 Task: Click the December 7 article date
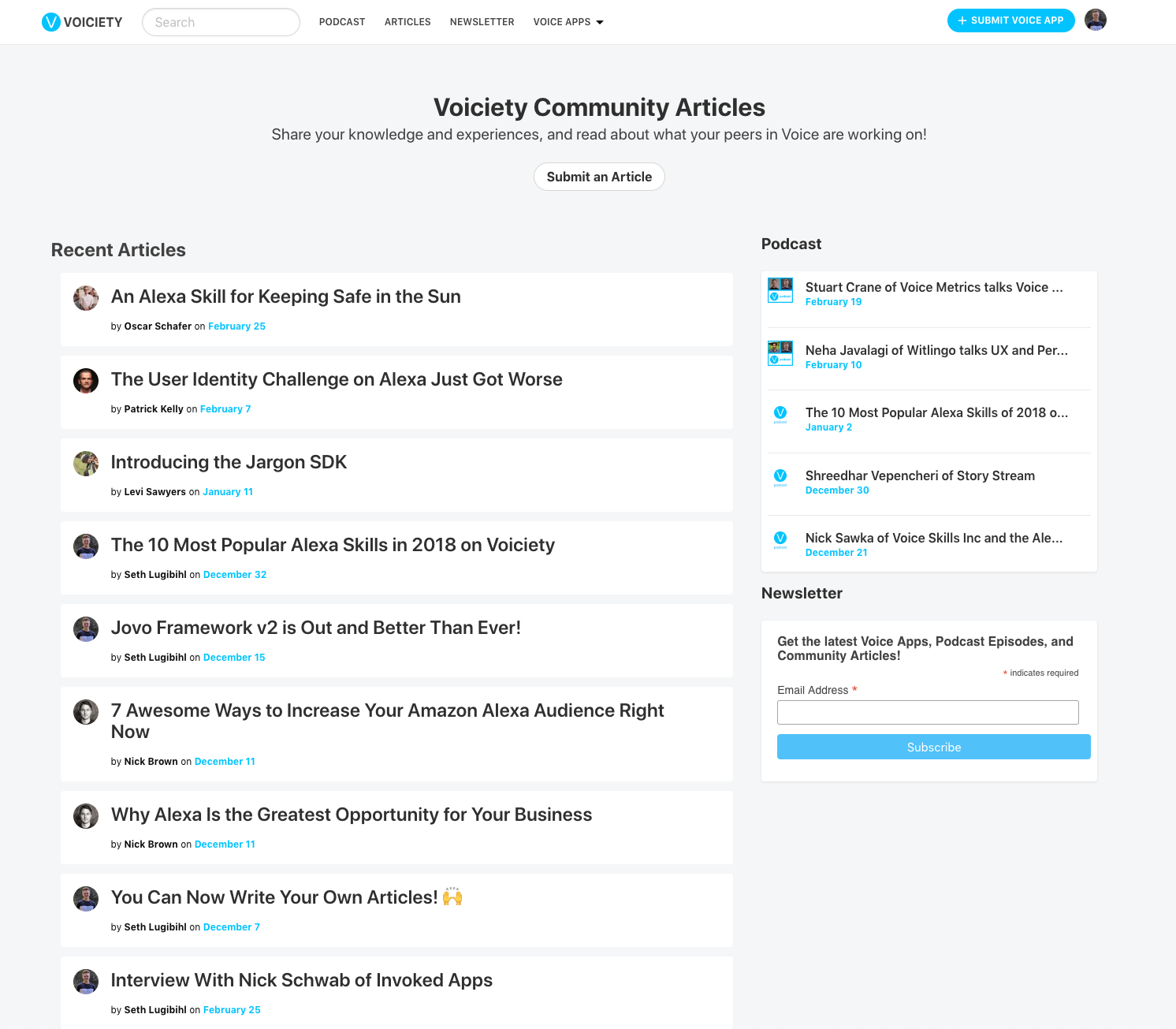pyautogui.click(x=232, y=927)
